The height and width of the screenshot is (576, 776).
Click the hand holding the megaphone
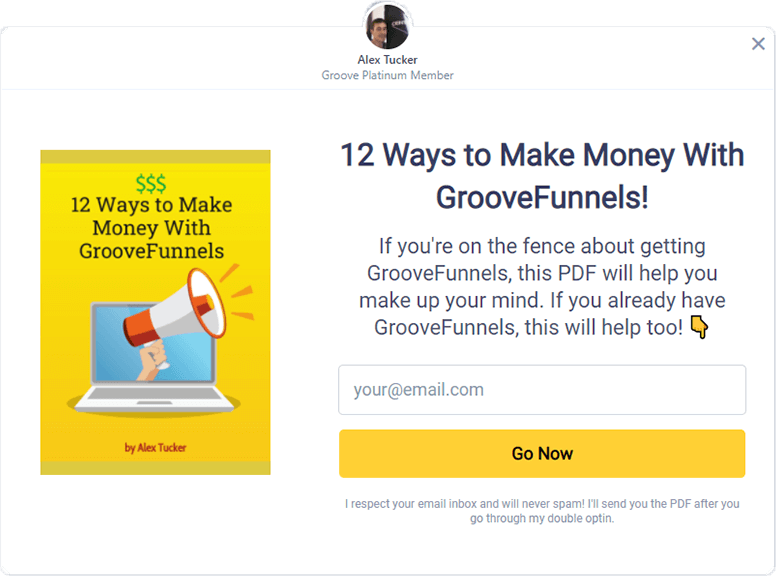[x=152, y=360]
